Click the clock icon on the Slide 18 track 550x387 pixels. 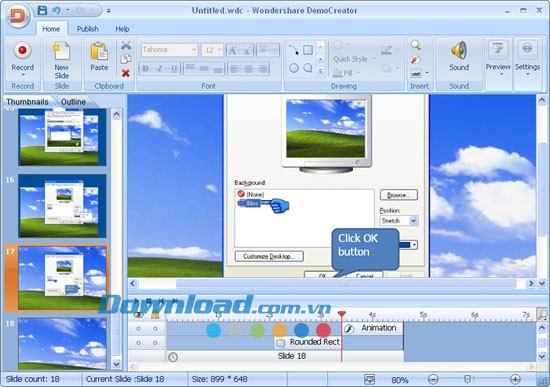tap(173, 357)
